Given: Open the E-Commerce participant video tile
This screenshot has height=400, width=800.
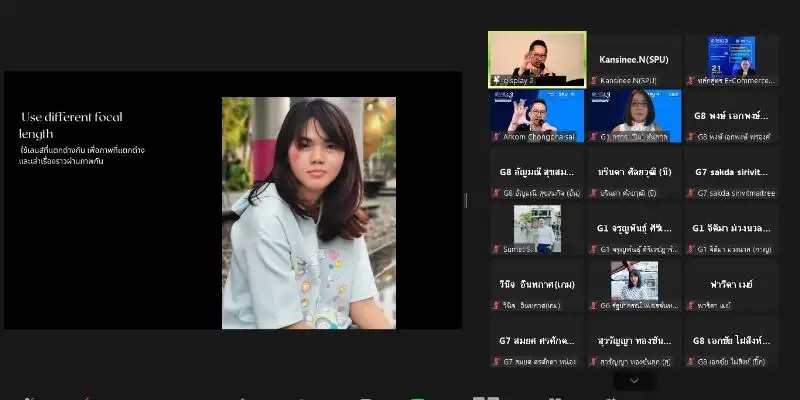Looking at the screenshot, I should (732, 55).
